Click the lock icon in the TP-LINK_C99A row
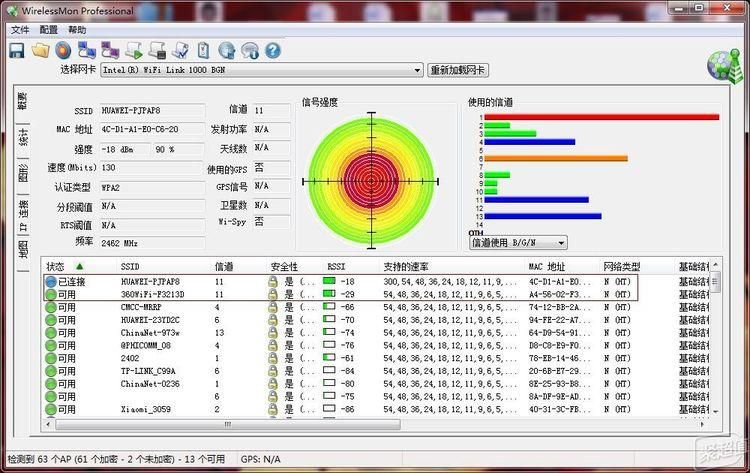 (x=273, y=371)
